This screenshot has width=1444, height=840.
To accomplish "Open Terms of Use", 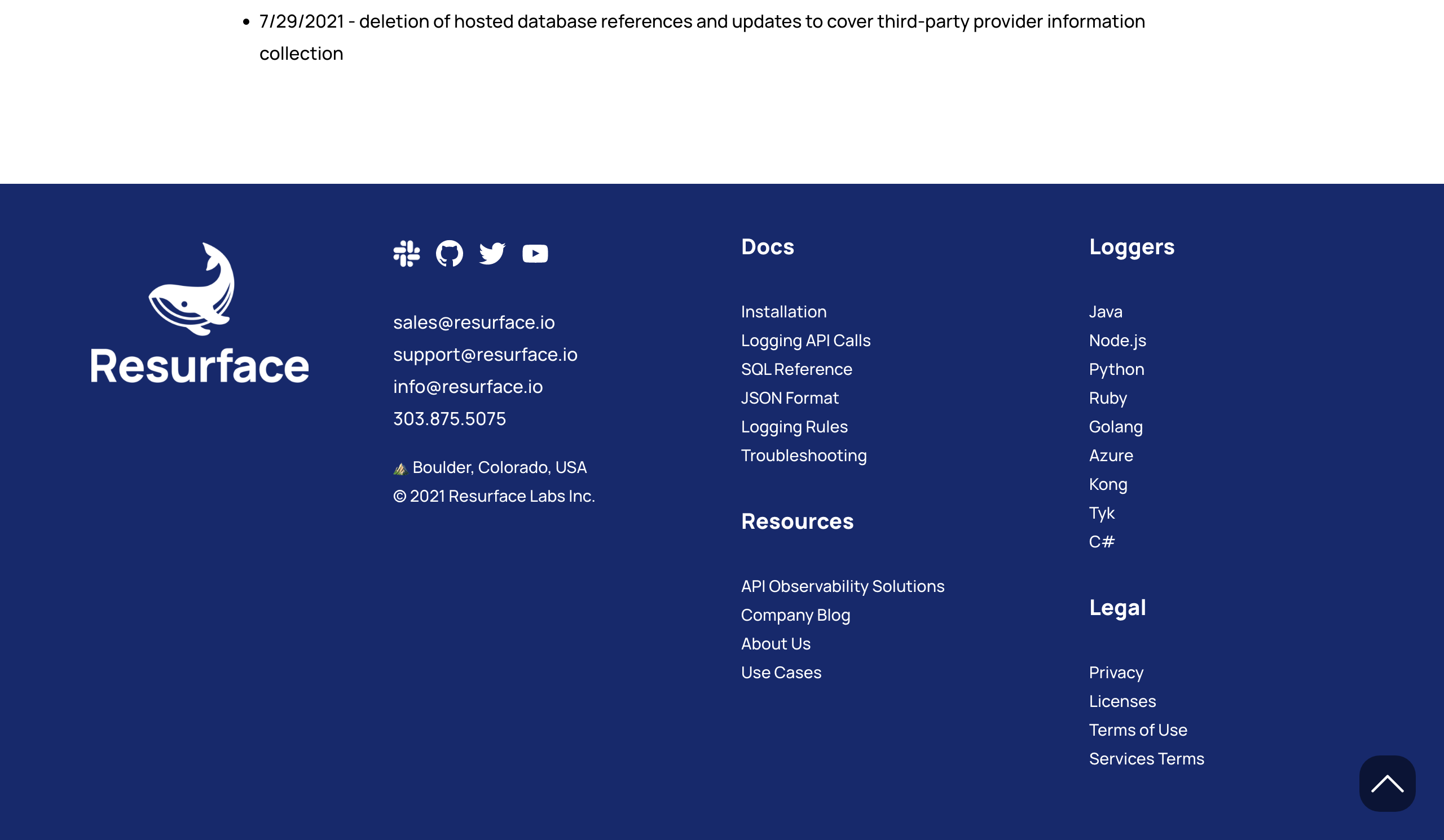I will [1138, 730].
